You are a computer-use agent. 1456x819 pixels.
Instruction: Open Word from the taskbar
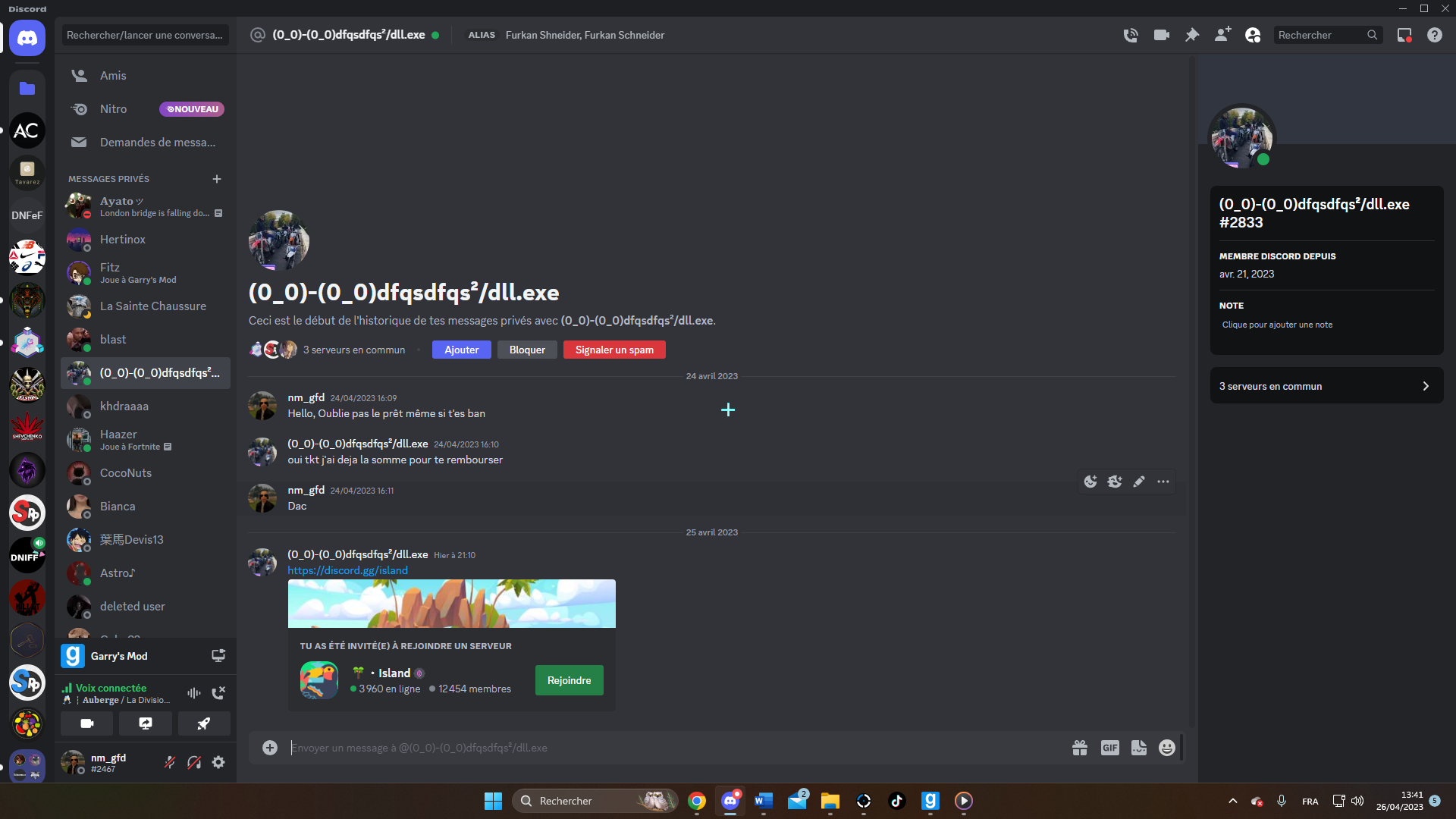[x=764, y=801]
